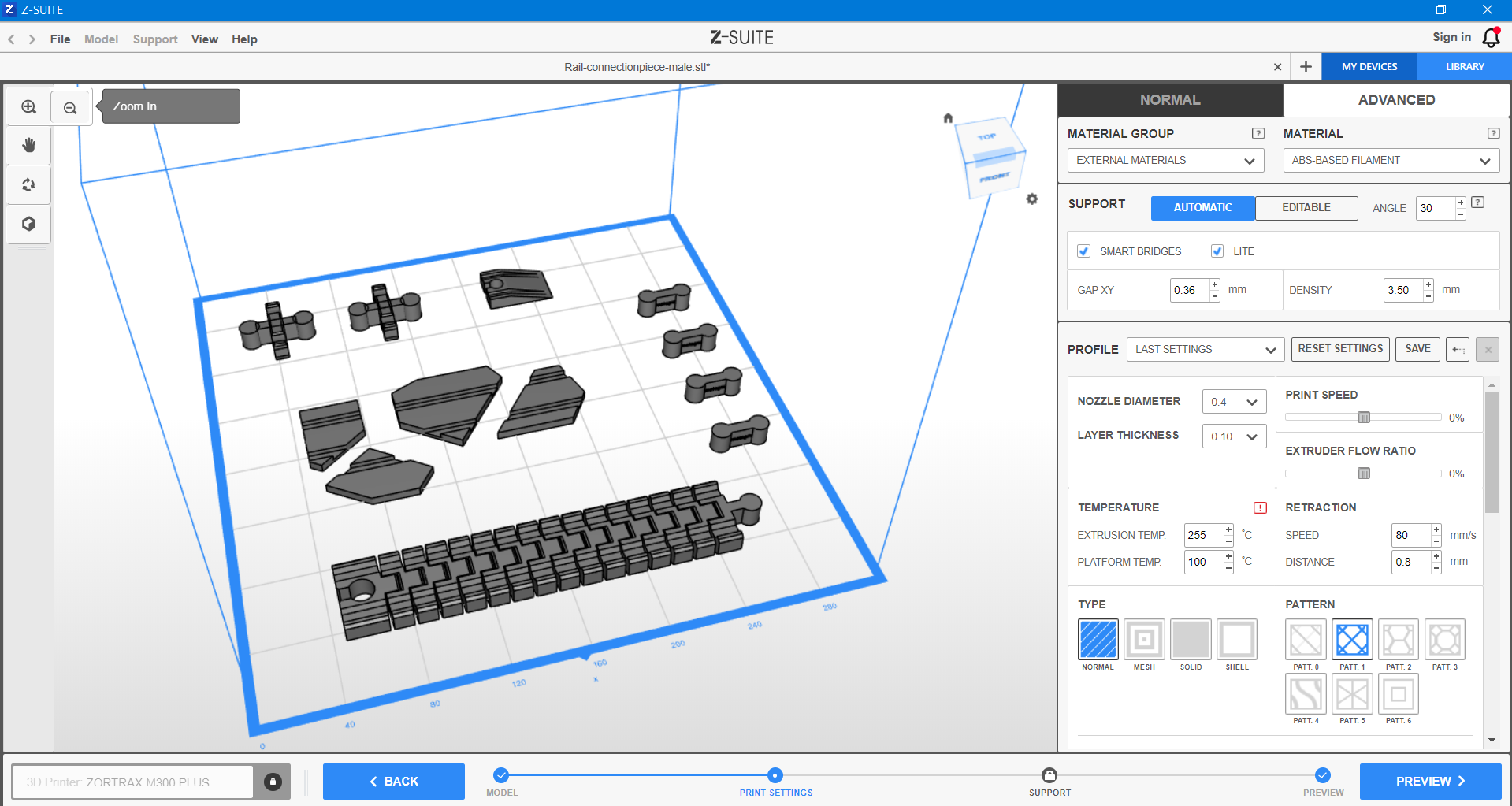The height and width of the screenshot is (806, 1512).
Task: Increase support density value
Action: coord(1428,284)
